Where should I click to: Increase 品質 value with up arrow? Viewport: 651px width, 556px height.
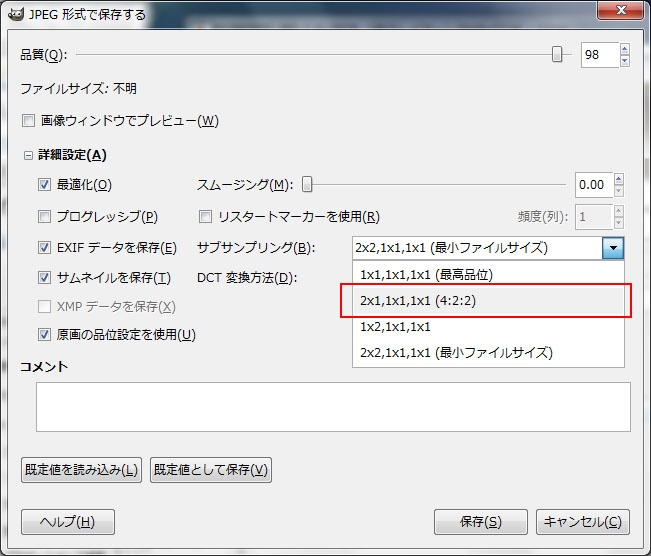pyautogui.click(x=625, y=49)
